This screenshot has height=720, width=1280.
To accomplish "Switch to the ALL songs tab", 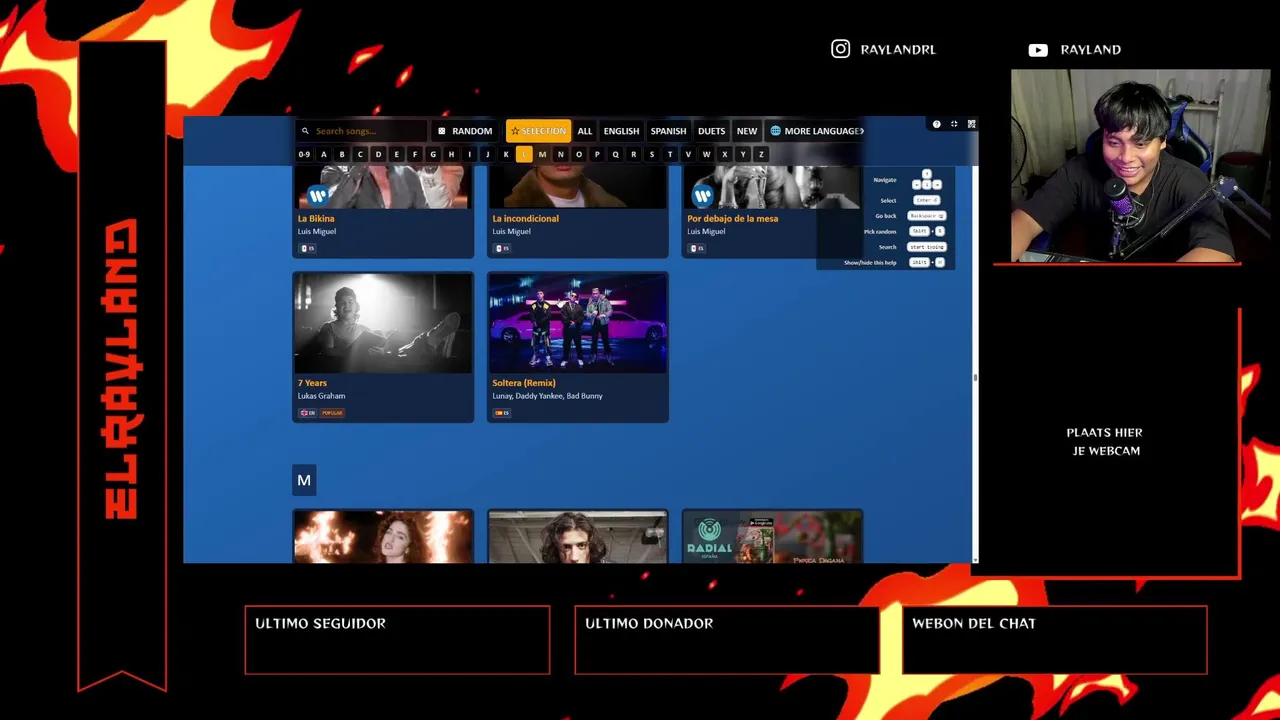I will click(x=585, y=131).
